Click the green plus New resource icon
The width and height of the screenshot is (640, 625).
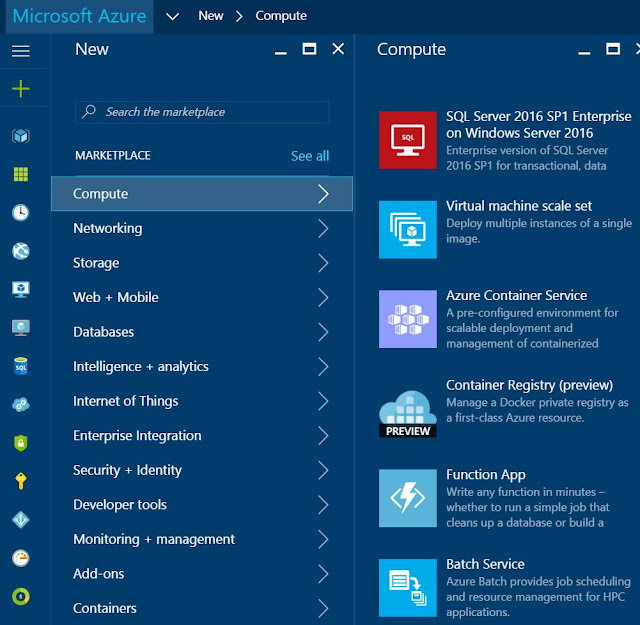pyautogui.click(x=21, y=89)
